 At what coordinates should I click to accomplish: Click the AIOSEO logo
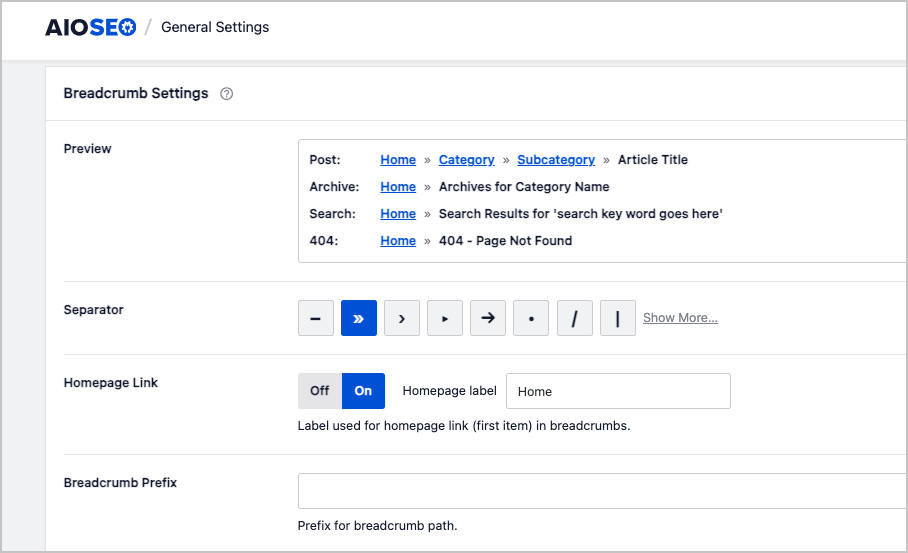(x=91, y=27)
